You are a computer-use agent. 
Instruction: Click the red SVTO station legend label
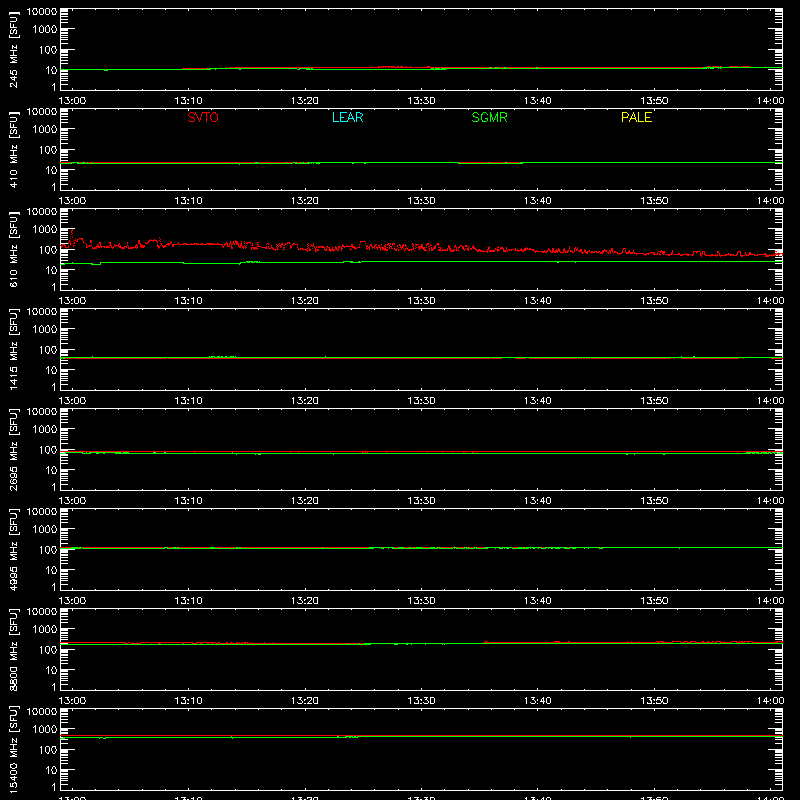(203, 117)
